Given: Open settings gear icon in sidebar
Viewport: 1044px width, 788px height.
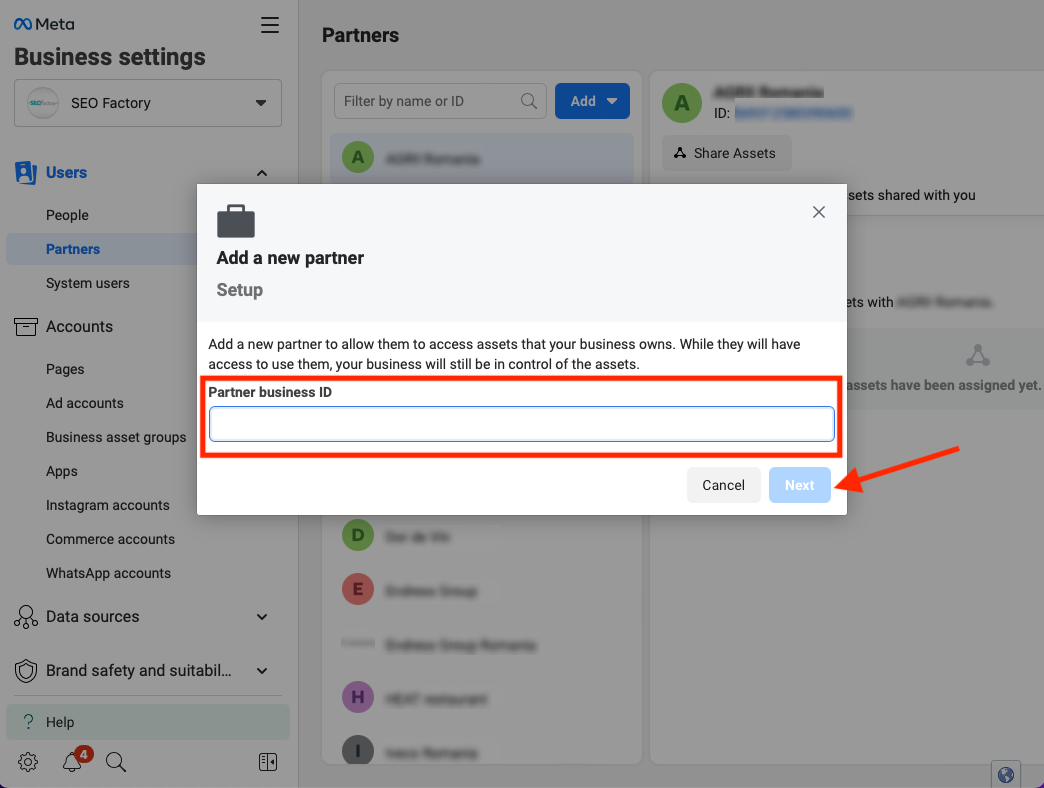Looking at the screenshot, I should click(x=28, y=763).
